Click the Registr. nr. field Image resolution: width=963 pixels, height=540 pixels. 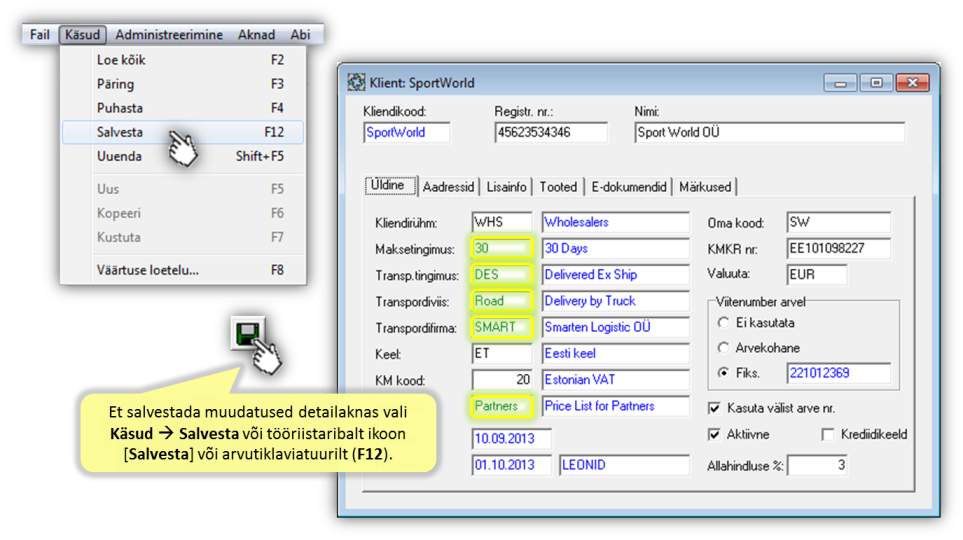551,132
